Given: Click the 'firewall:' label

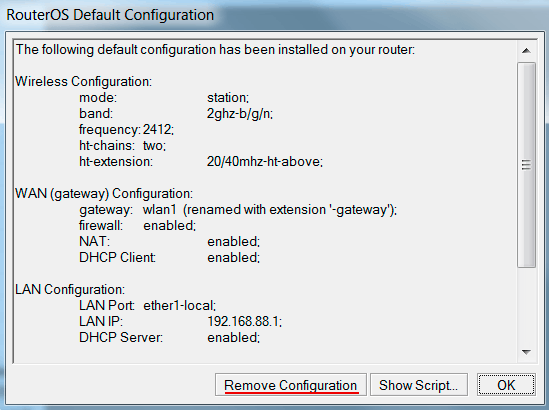Looking at the screenshot, I should pyautogui.click(x=101, y=225).
